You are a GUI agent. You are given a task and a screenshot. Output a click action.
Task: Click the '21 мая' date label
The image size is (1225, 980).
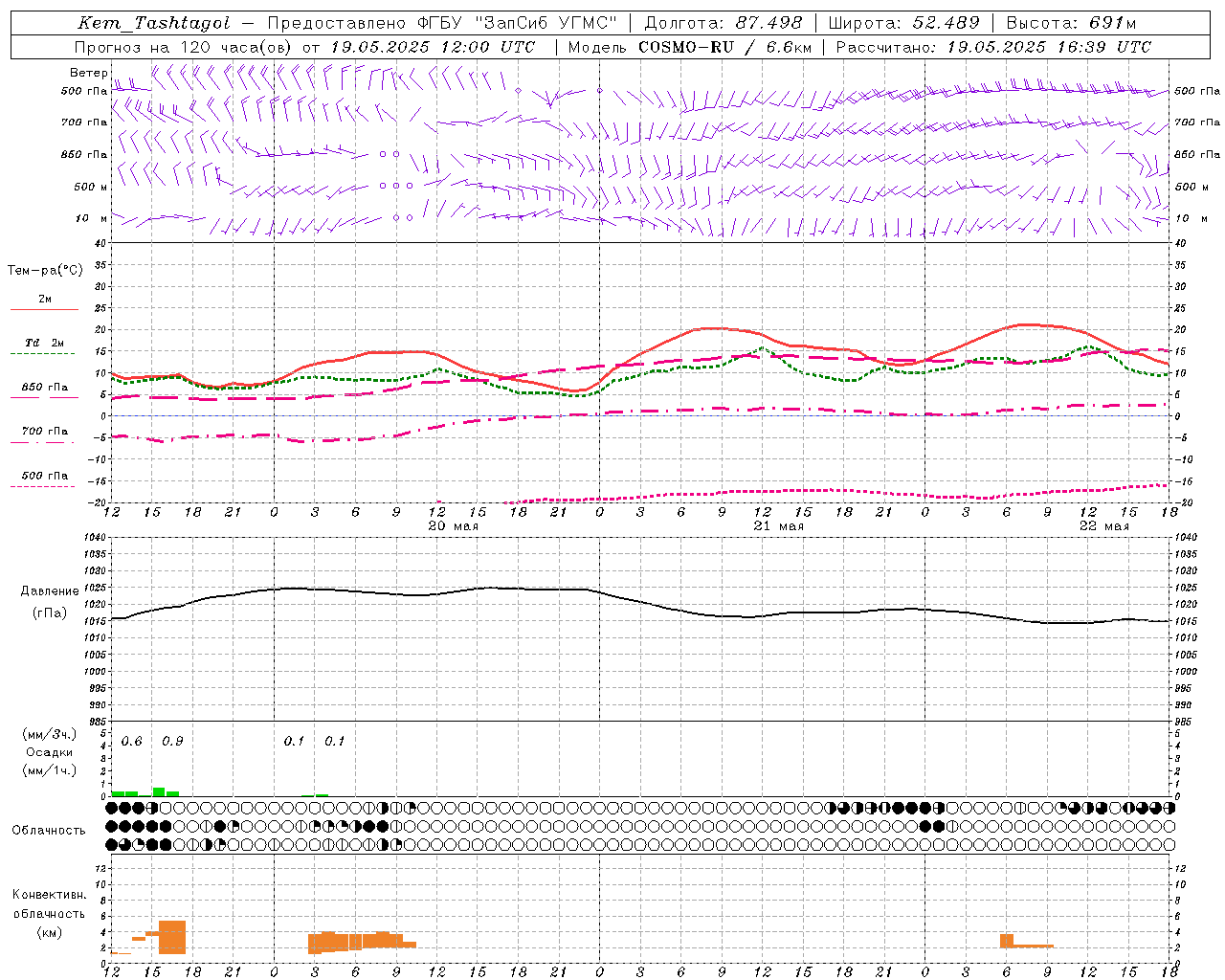[x=779, y=526]
